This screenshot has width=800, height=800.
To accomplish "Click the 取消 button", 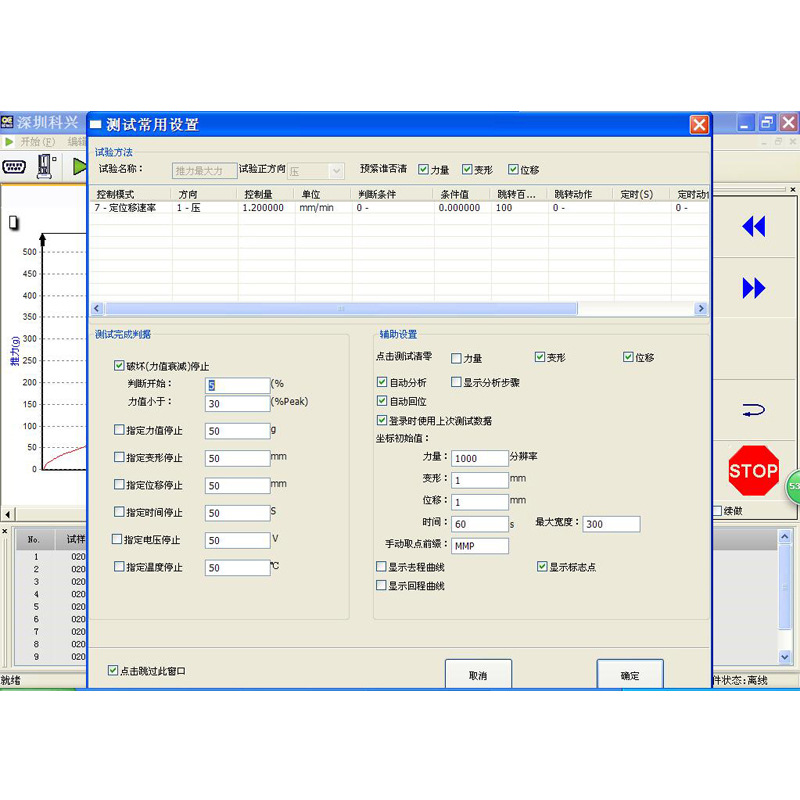I will [478, 674].
